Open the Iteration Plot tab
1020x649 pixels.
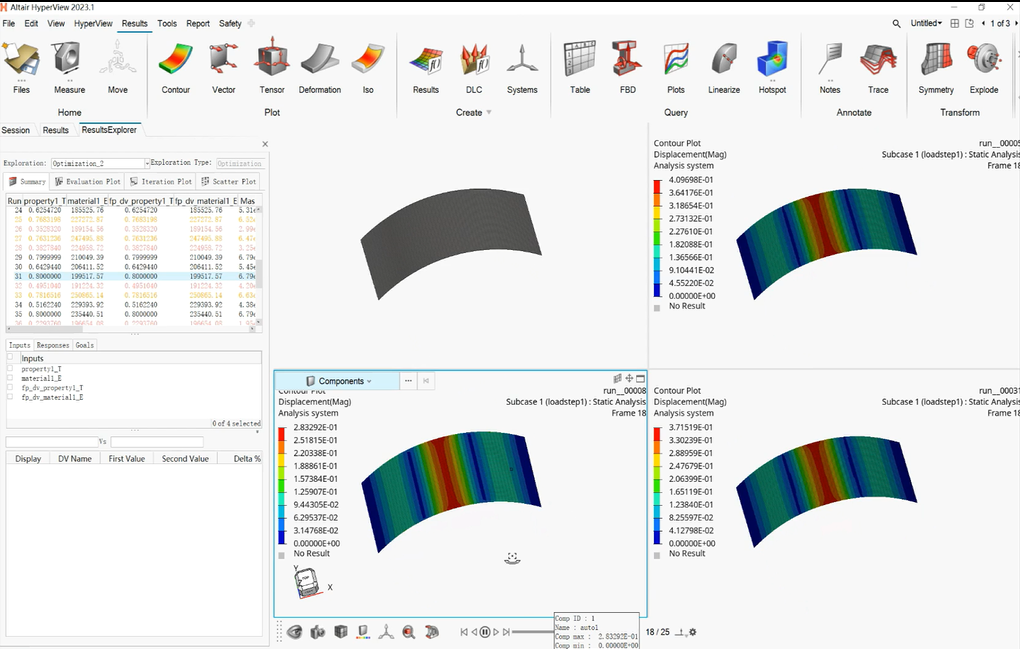point(161,181)
